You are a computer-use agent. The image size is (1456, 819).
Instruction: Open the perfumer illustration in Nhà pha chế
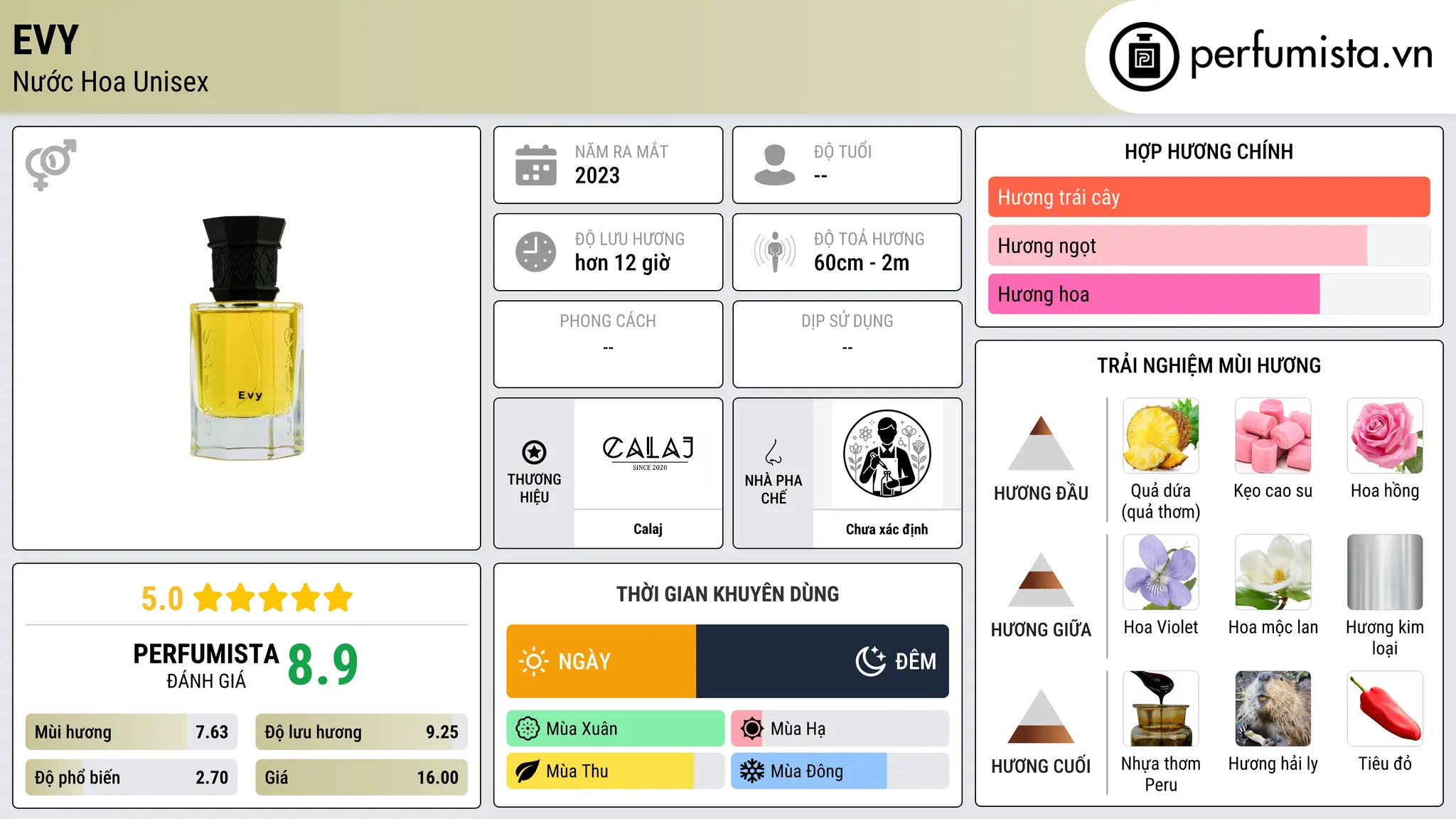click(887, 454)
